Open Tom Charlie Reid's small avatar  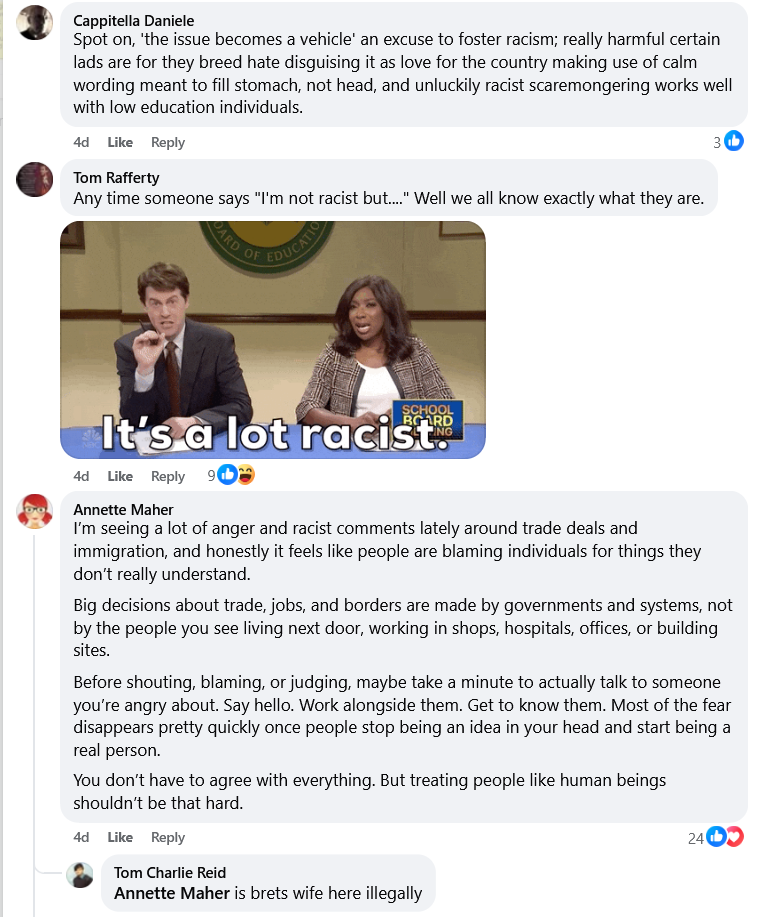(80, 875)
